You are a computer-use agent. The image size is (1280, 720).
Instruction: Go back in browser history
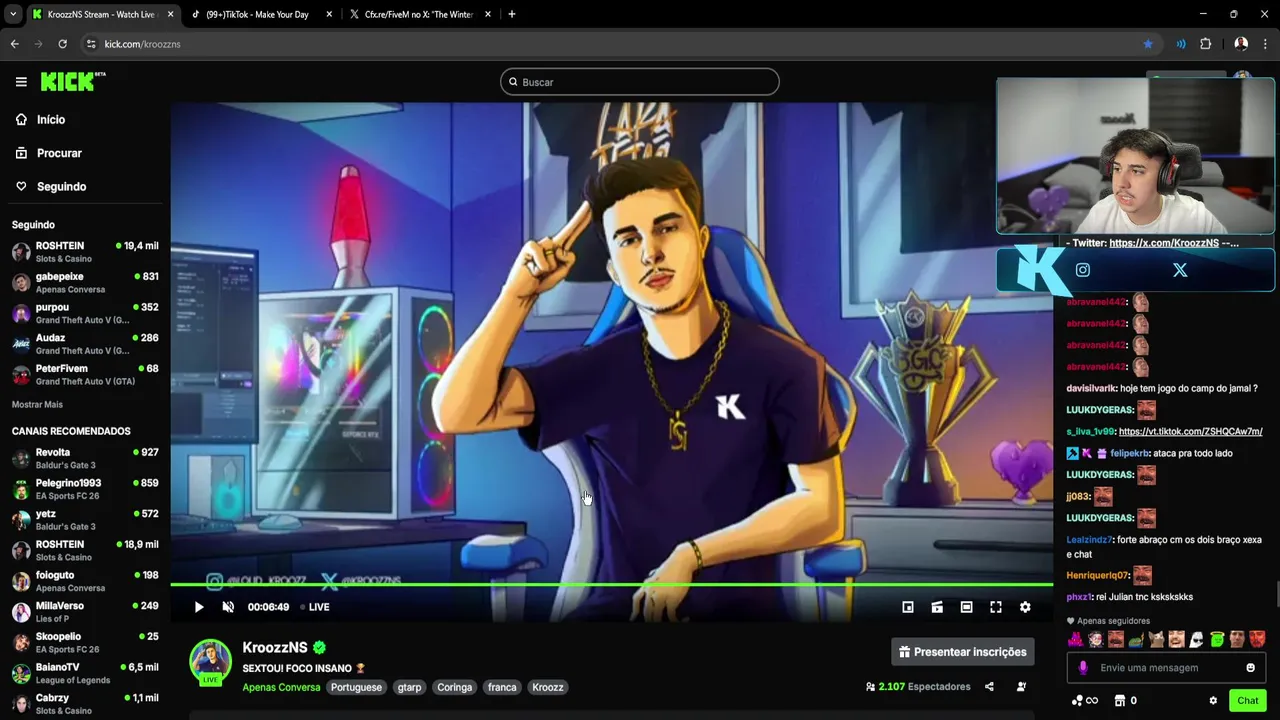pos(15,44)
